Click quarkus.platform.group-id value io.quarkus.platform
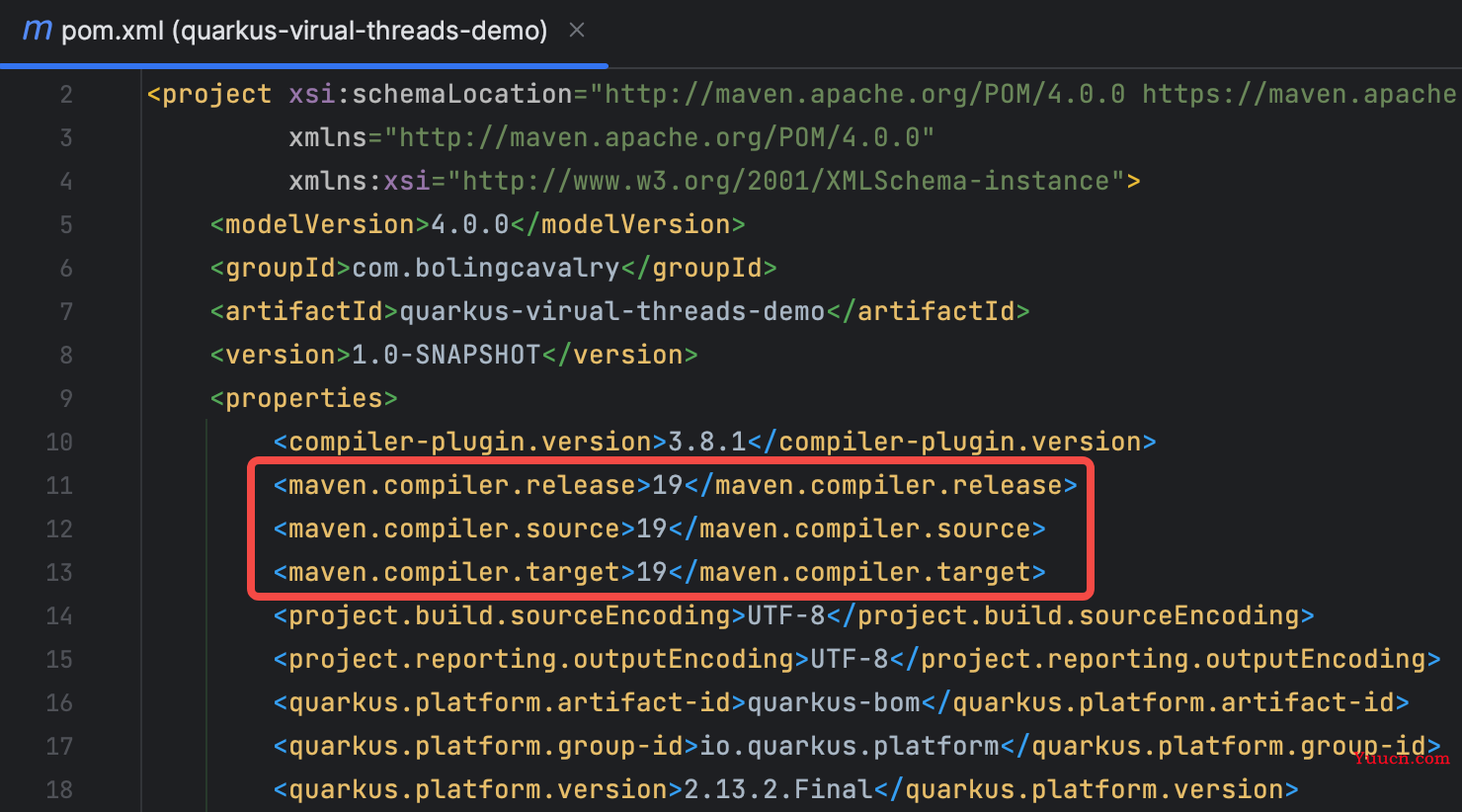The image size is (1462, 812). pyautogui.click(x=850, y=746)
